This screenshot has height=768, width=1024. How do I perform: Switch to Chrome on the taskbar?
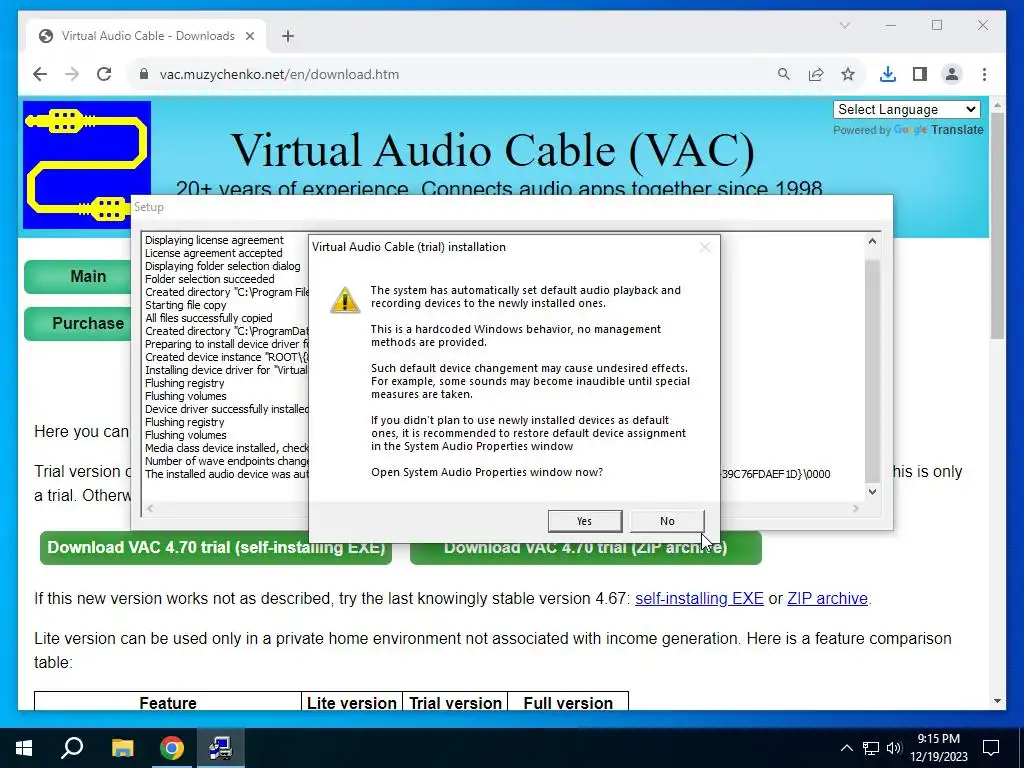[x=172, y=748]
